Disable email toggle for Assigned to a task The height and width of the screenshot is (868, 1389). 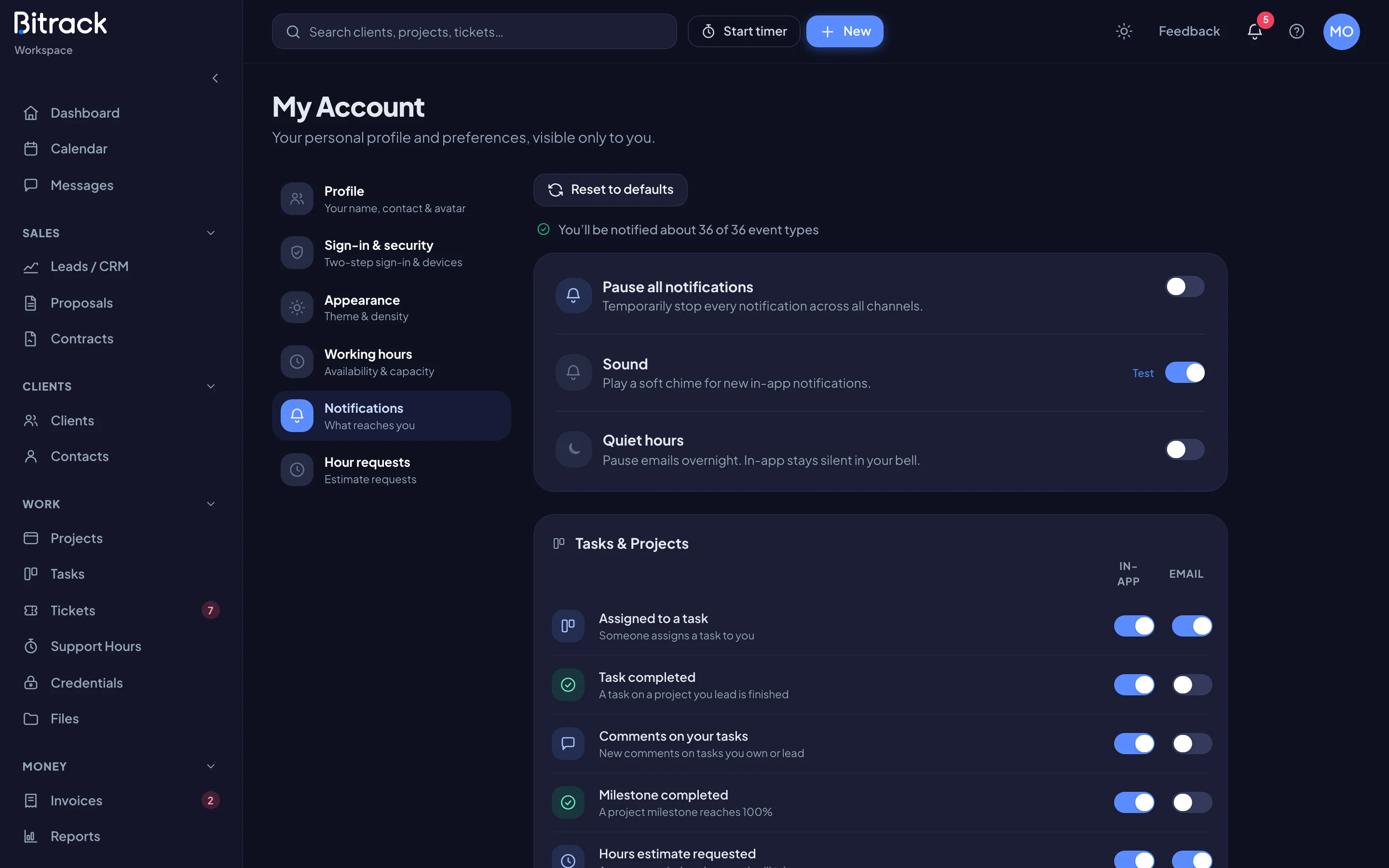[1192, 626]
